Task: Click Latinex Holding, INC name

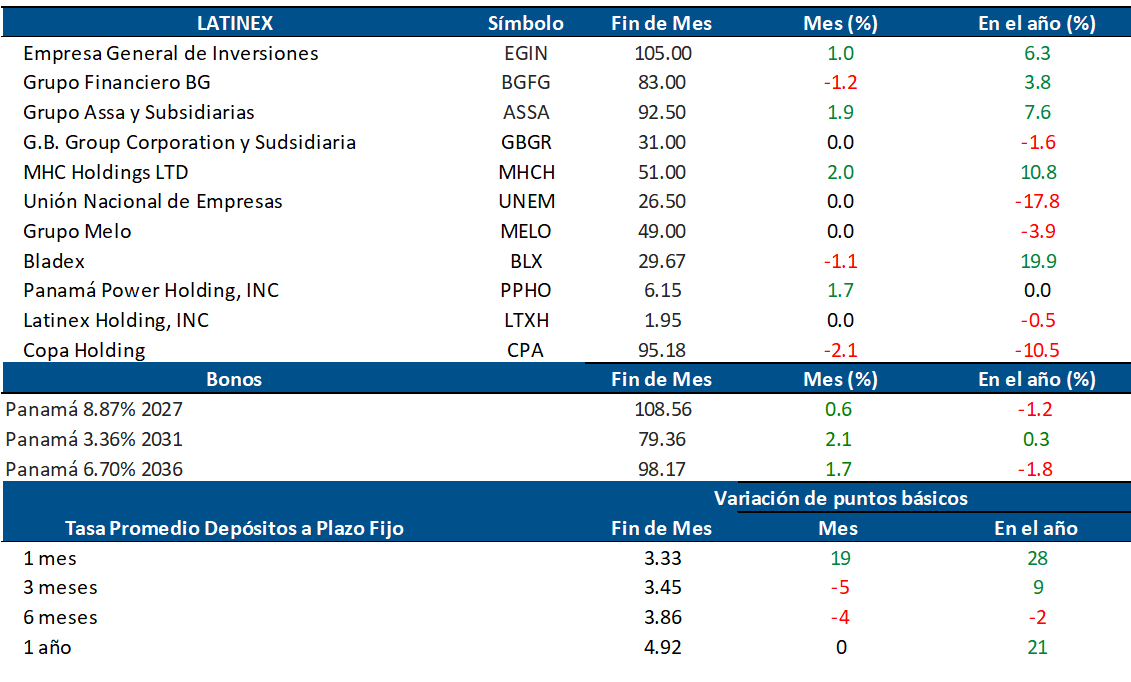Action: (x=116, y=320)
